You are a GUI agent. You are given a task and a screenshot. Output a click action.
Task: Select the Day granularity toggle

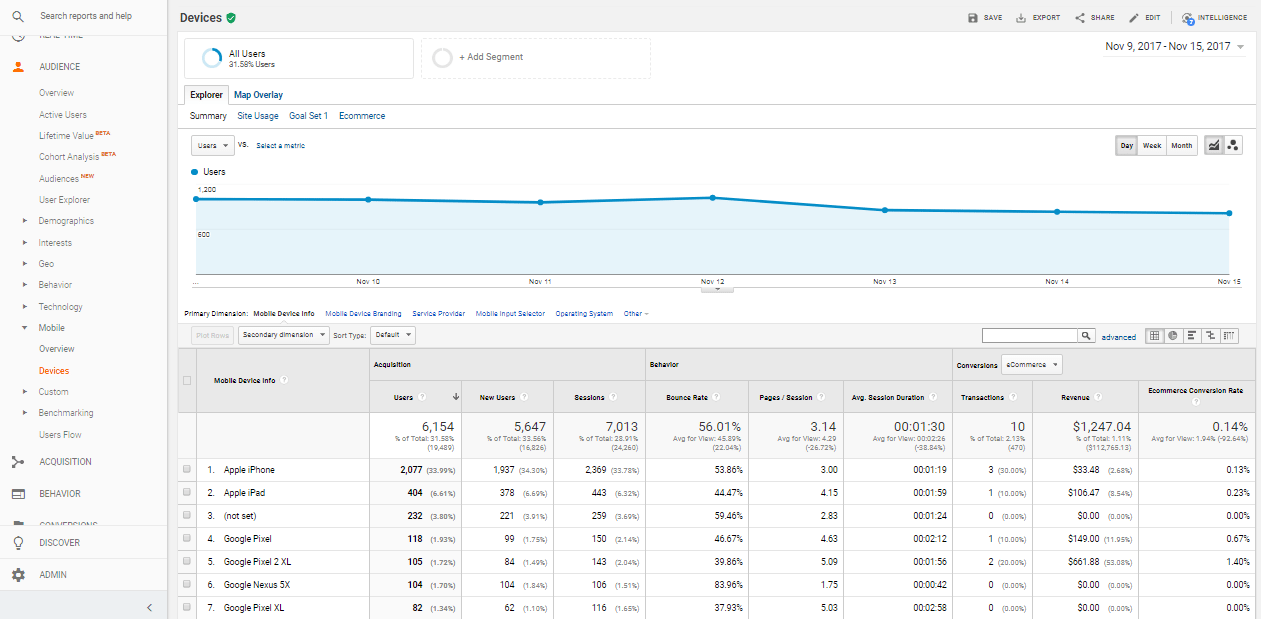[1127, 146]
